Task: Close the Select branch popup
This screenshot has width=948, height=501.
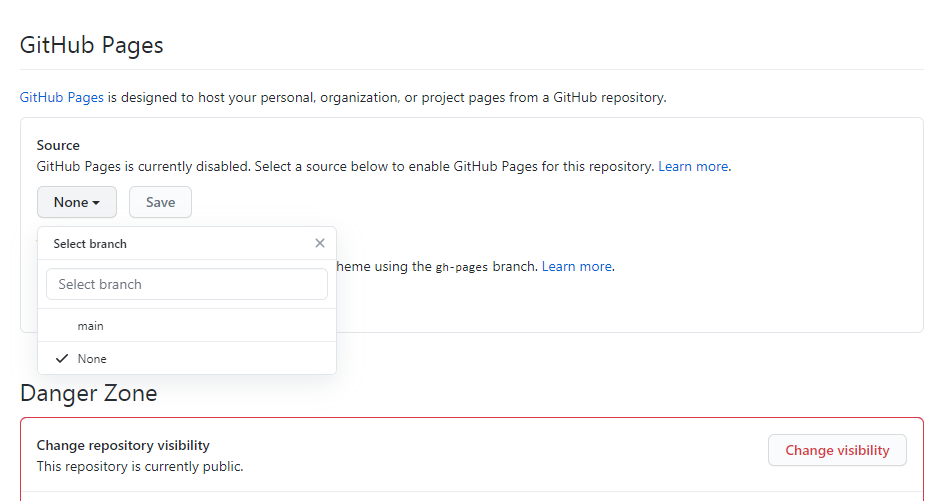Action: click(320, 243)
